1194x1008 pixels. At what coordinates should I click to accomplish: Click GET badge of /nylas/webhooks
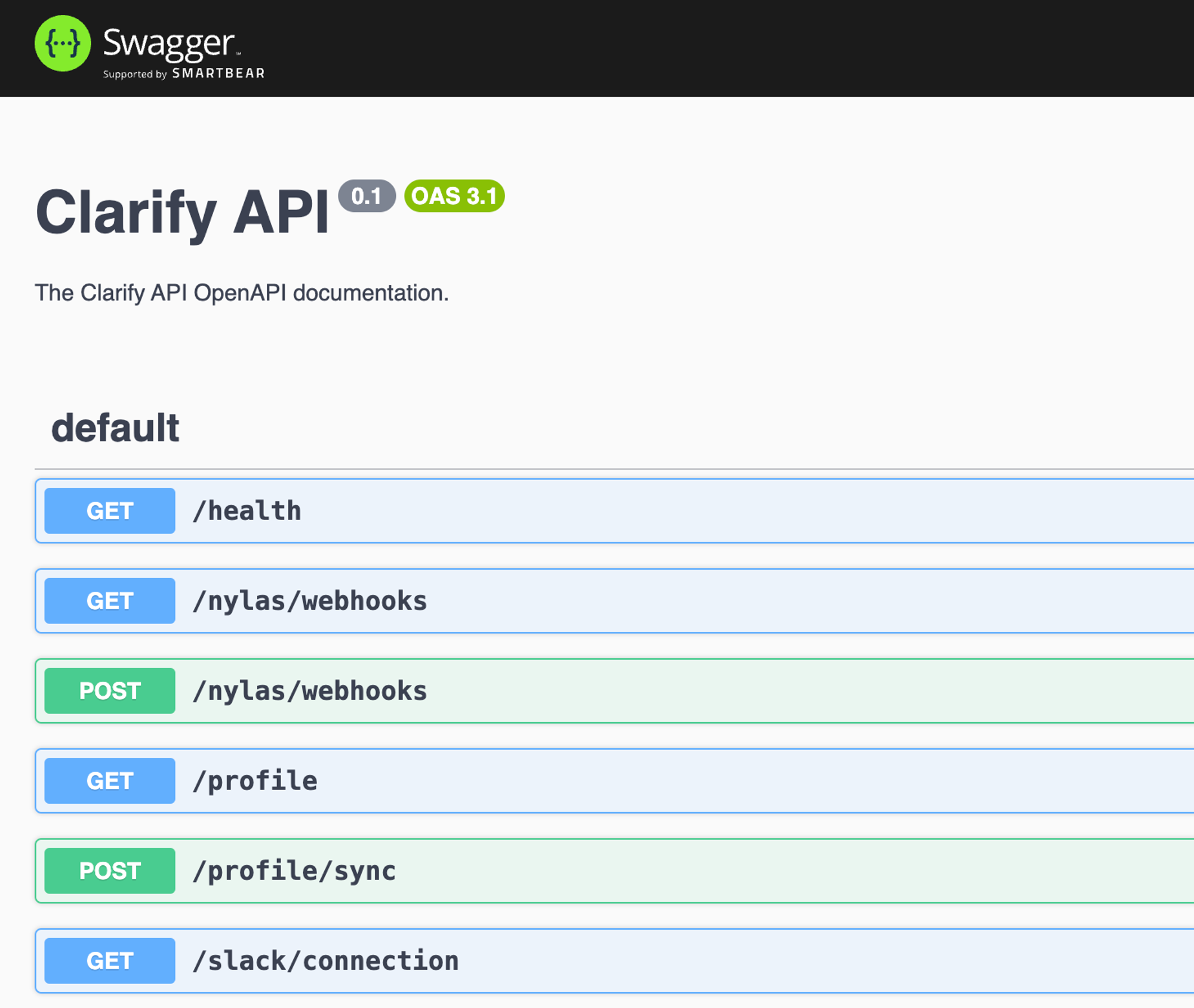pos(110,601)
